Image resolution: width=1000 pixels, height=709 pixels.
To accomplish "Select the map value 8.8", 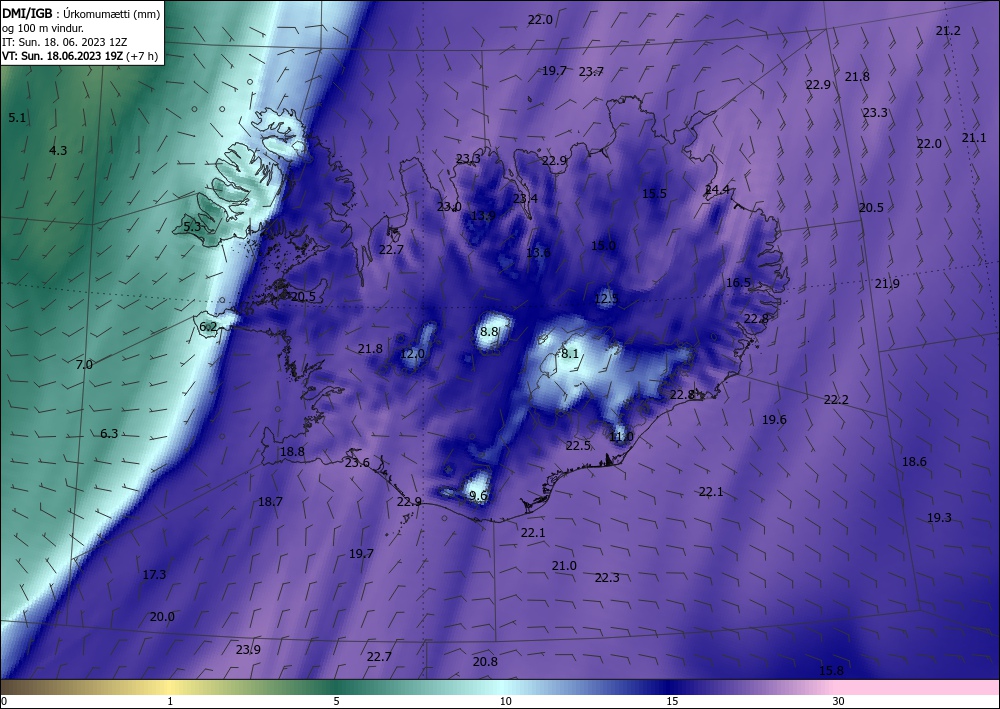I will click(489, 332).
